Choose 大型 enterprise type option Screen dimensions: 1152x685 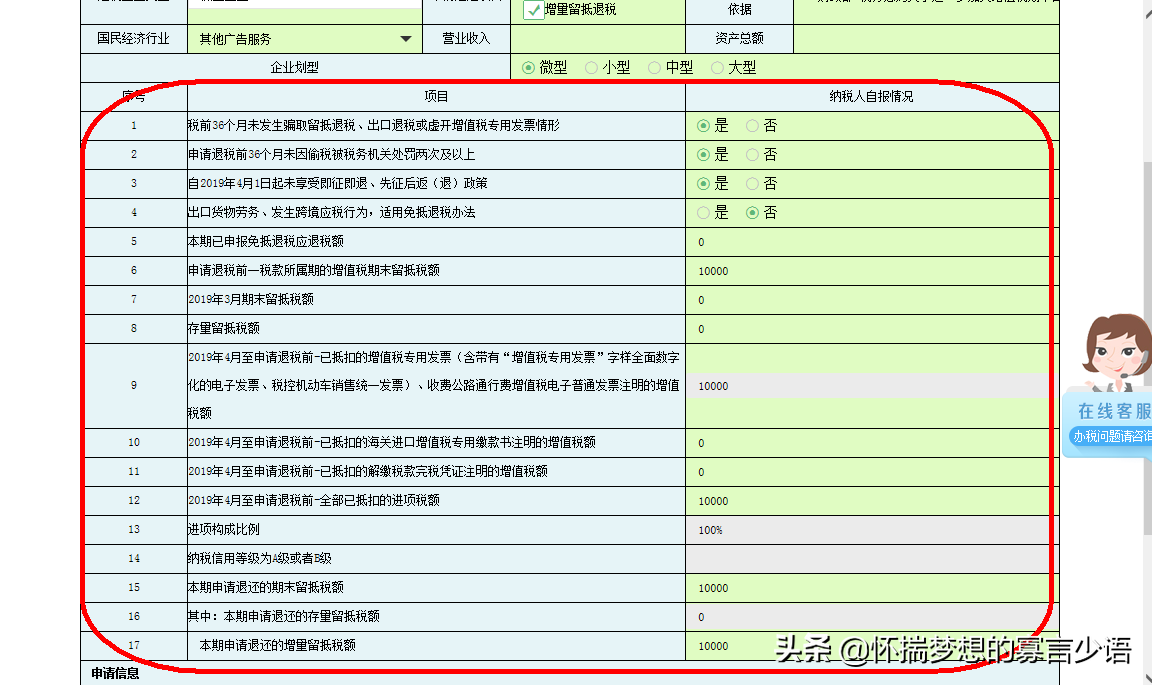(x=718, y=68)
